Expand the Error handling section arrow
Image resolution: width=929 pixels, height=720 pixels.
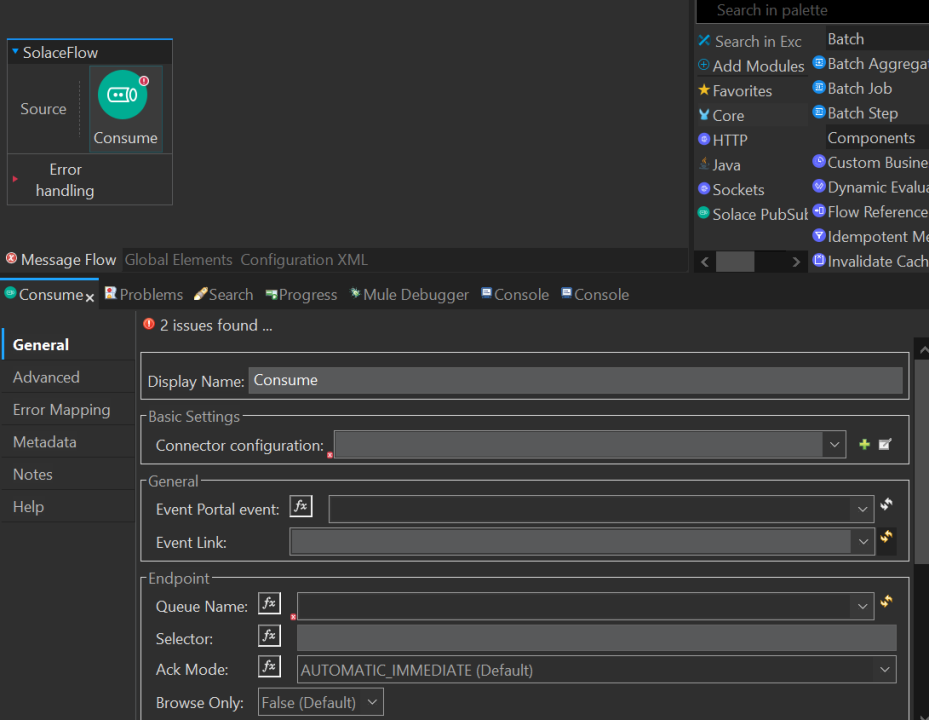15,179
